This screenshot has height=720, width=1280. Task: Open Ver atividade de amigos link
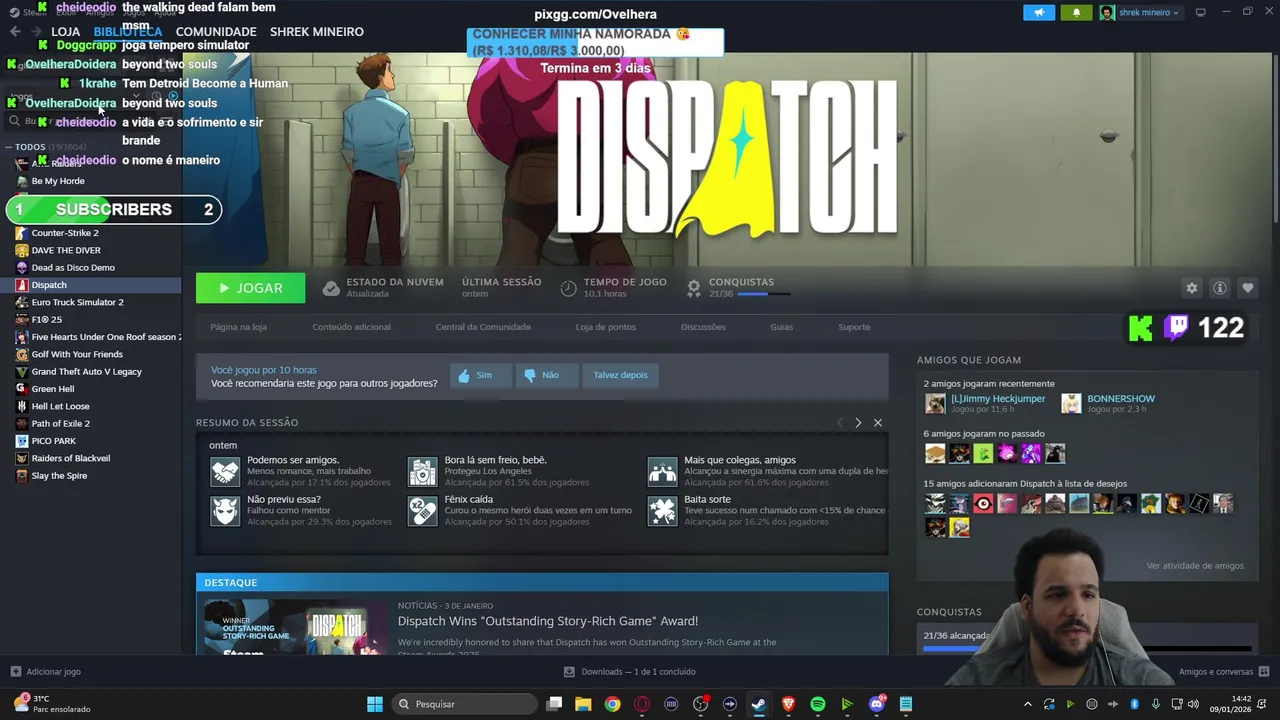[x=1195, y=566]
